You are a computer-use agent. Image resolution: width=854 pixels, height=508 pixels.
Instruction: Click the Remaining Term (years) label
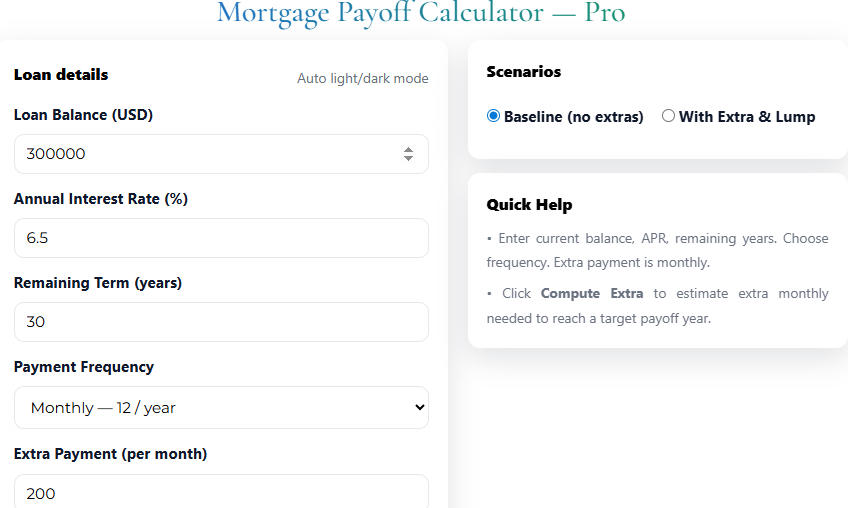click(97, 283)
